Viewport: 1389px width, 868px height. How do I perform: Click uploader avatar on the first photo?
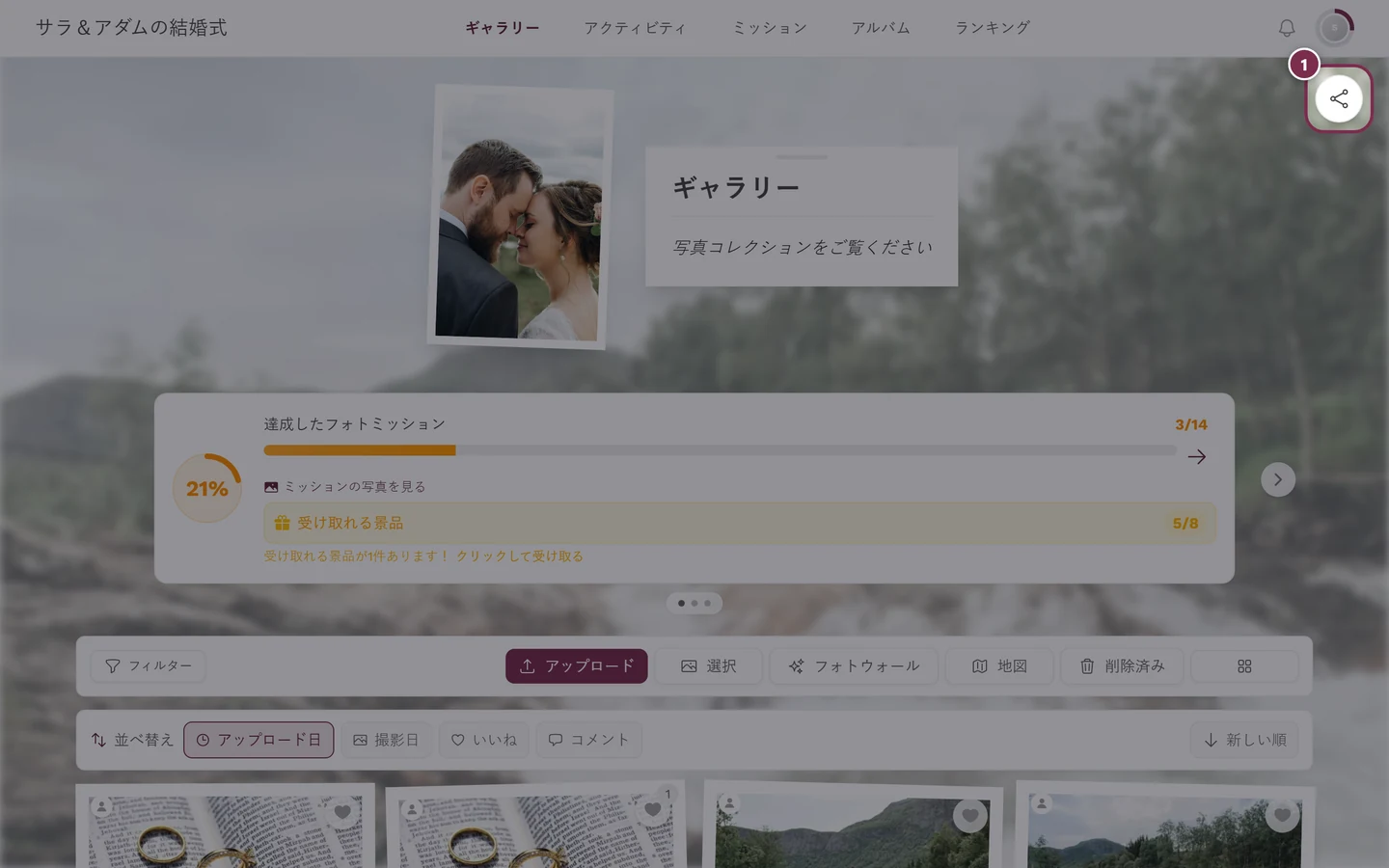102,806
